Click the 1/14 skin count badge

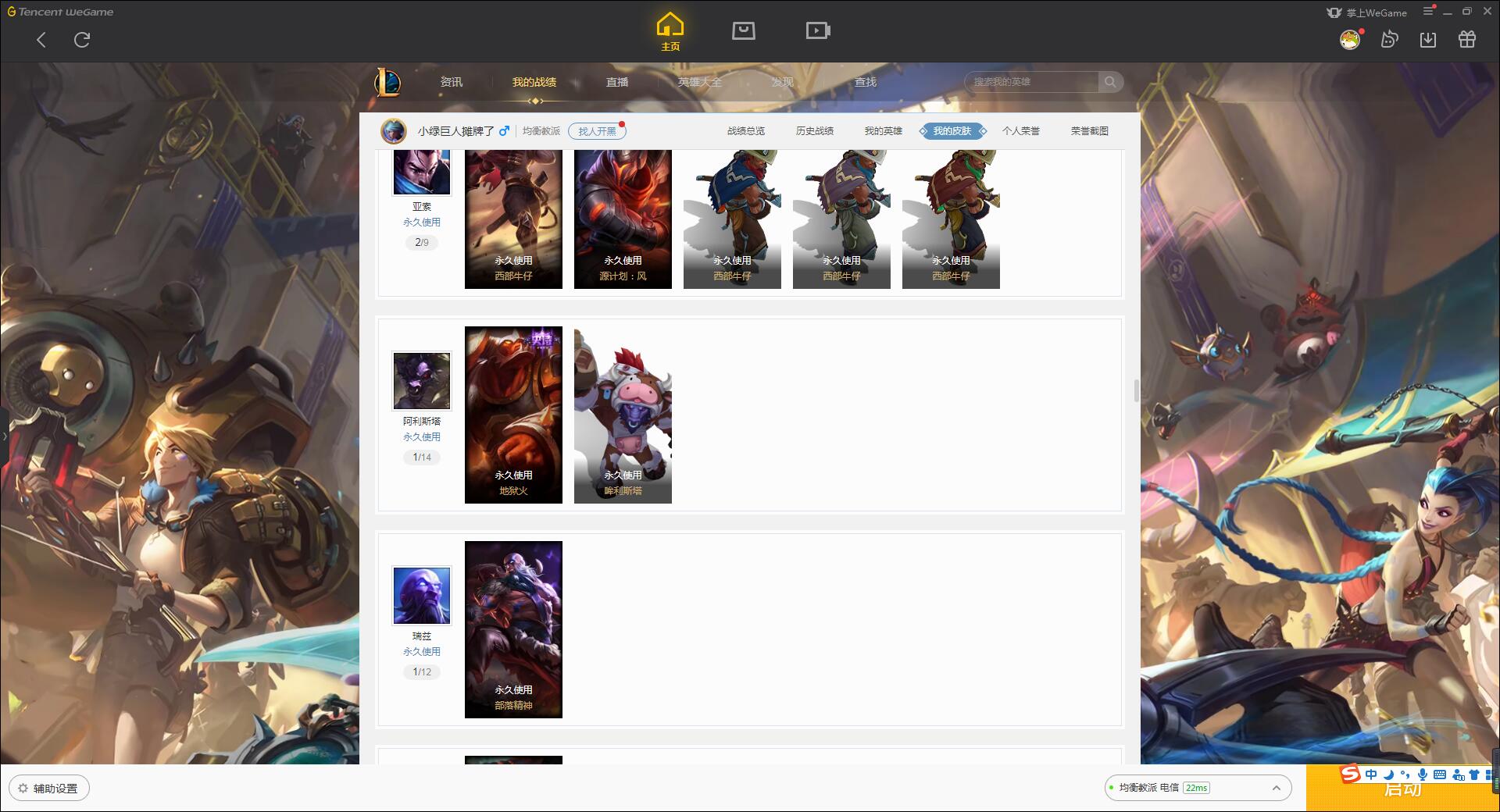(422, 458)
